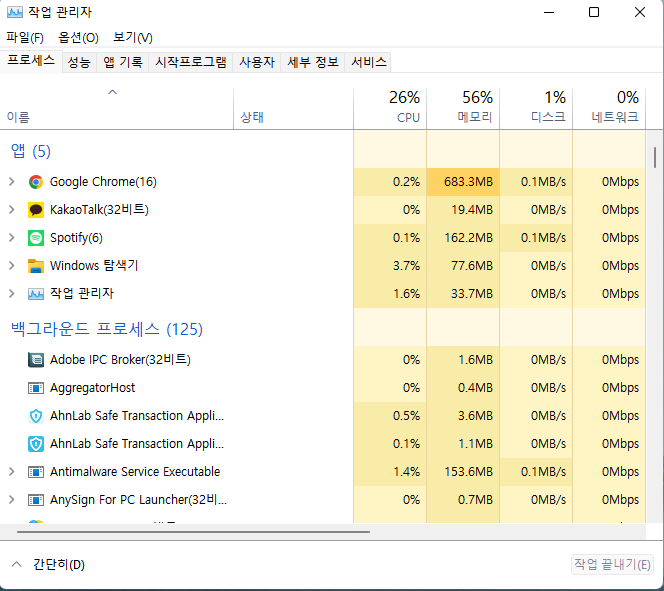Switch to the 앱 기록 tab

coord(123,62)
